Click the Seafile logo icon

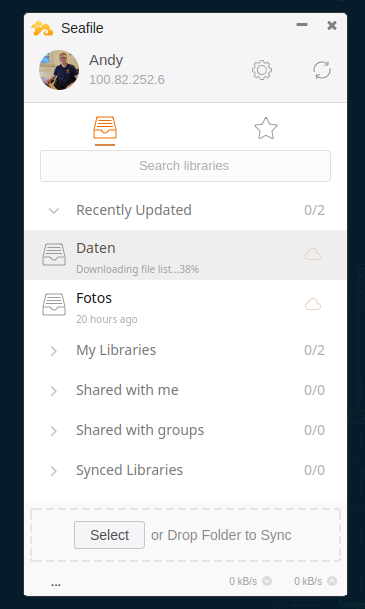42,28
